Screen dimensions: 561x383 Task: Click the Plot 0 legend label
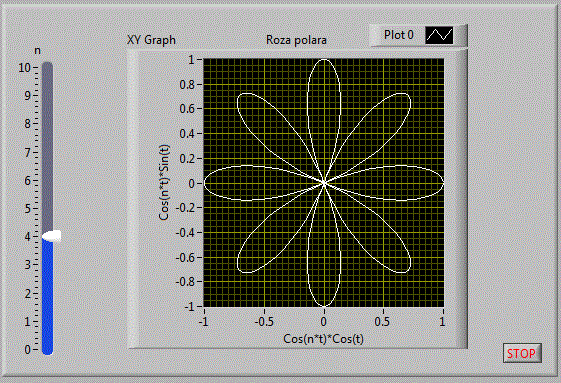coord(399,35)
